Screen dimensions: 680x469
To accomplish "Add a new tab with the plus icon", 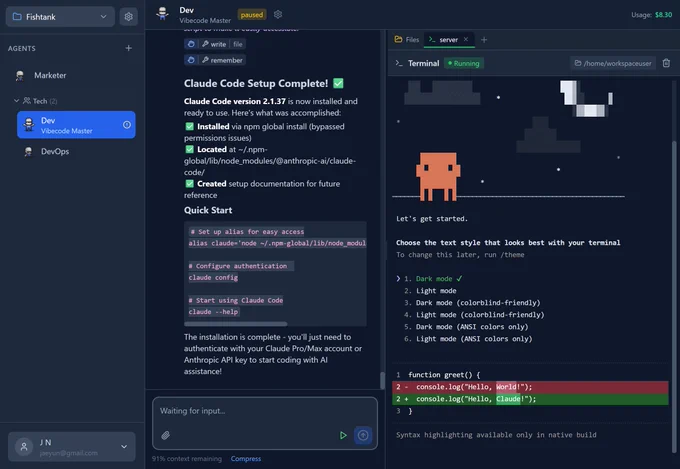I will point(484,40).
